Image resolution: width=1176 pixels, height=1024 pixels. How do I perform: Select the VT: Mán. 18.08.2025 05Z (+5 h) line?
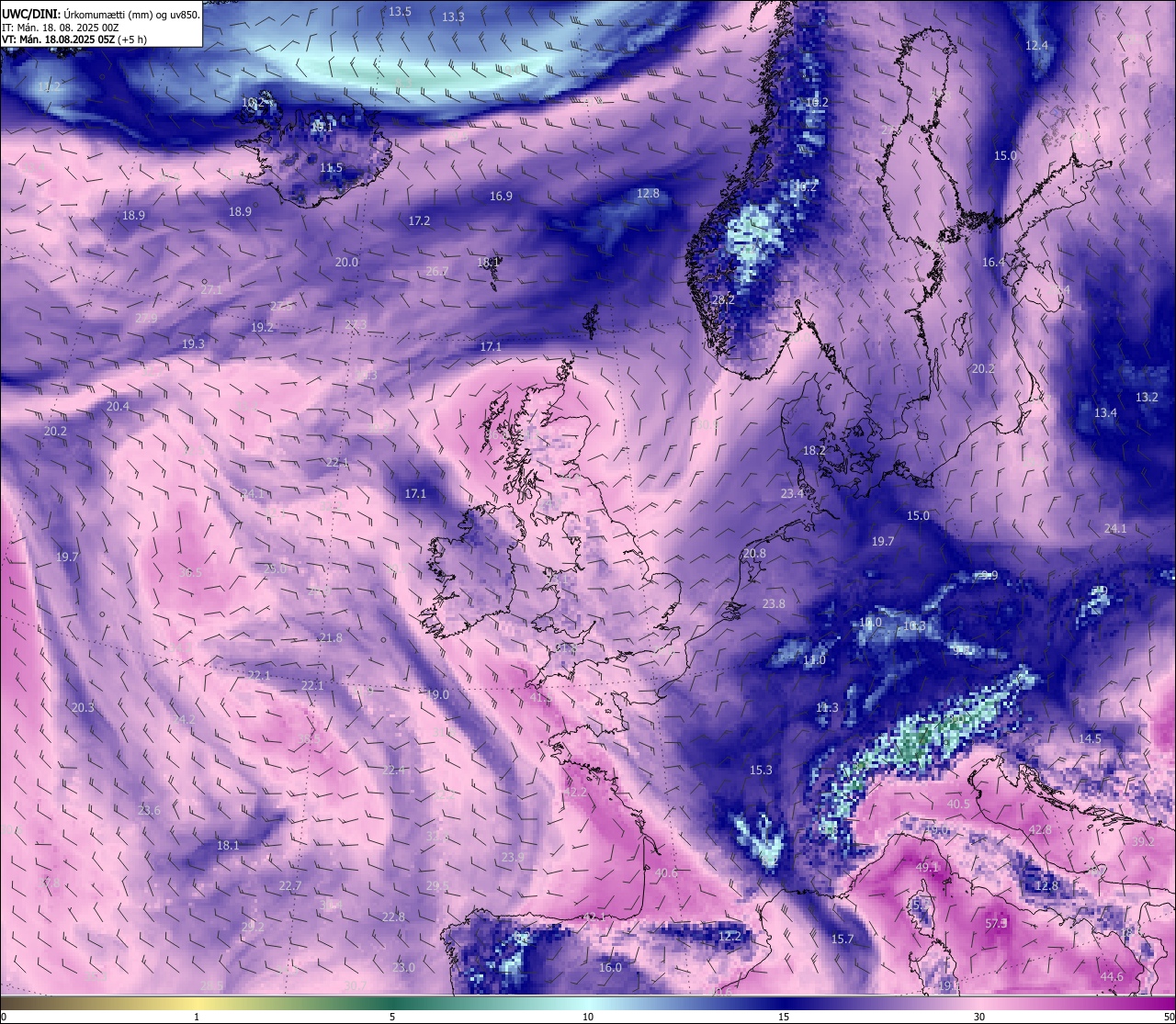74,39
